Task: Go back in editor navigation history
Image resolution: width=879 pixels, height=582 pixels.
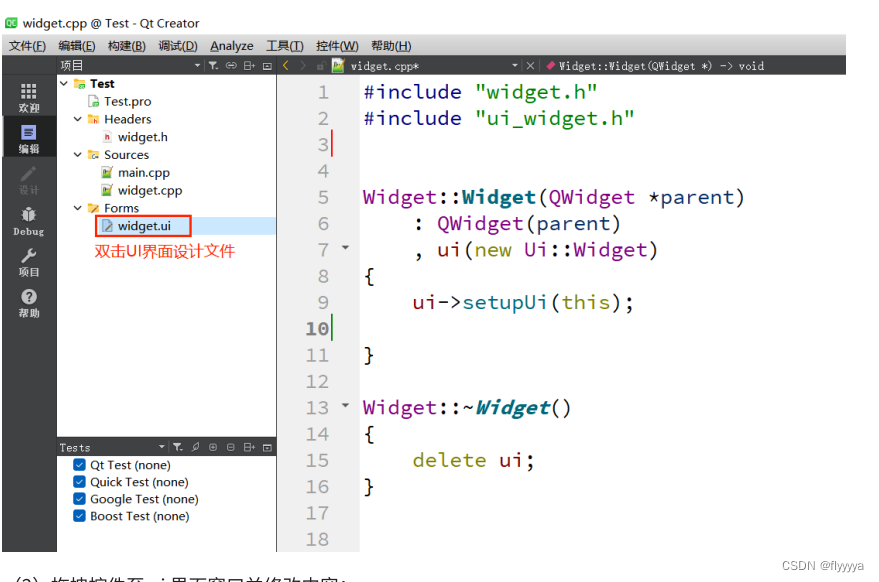Action: pyautogui.click(x=286, y=66)
